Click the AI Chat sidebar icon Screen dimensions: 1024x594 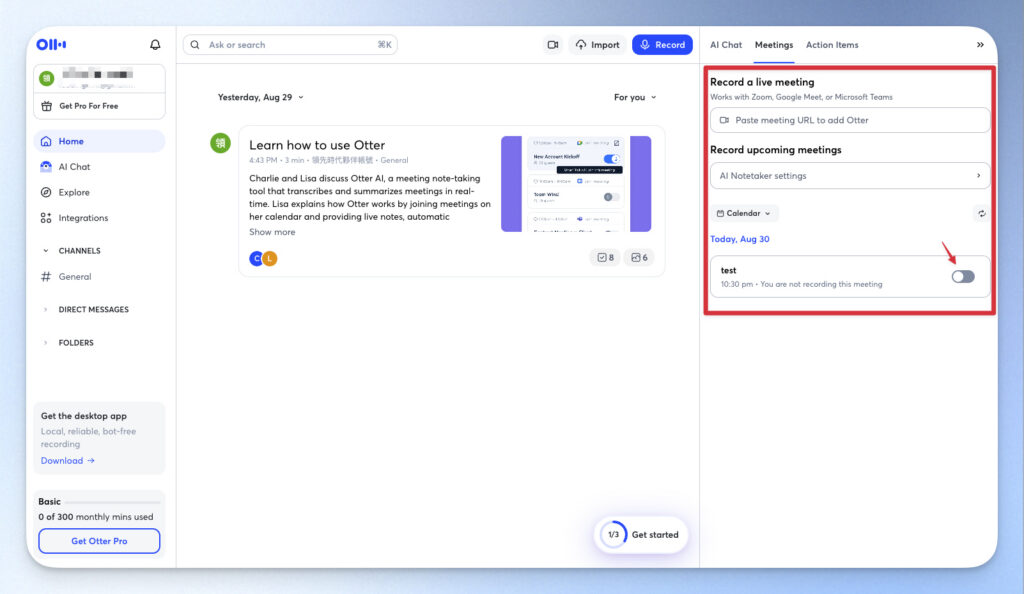click(46, 166)
